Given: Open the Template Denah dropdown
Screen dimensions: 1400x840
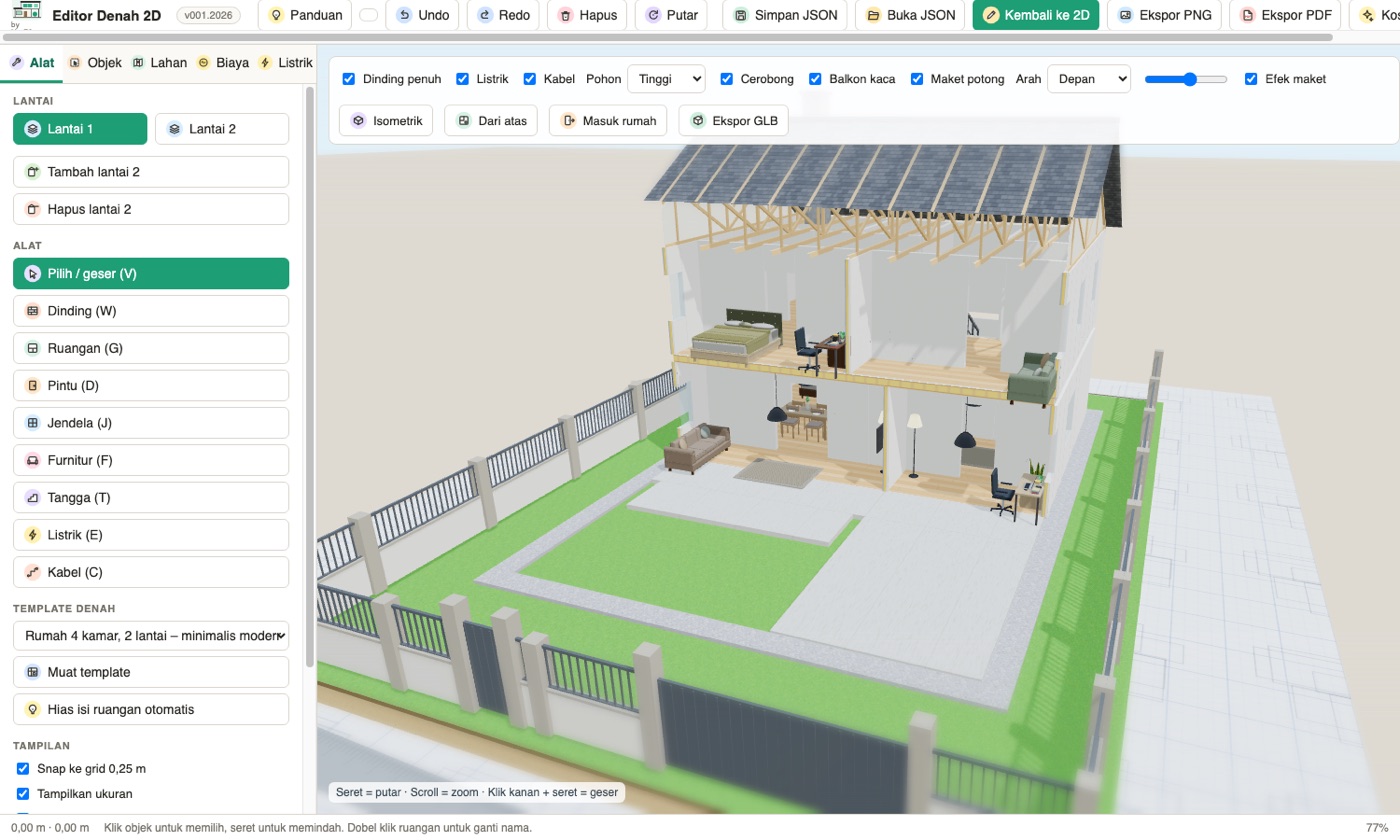Looking at the screenshot, I should coord(151,635).
